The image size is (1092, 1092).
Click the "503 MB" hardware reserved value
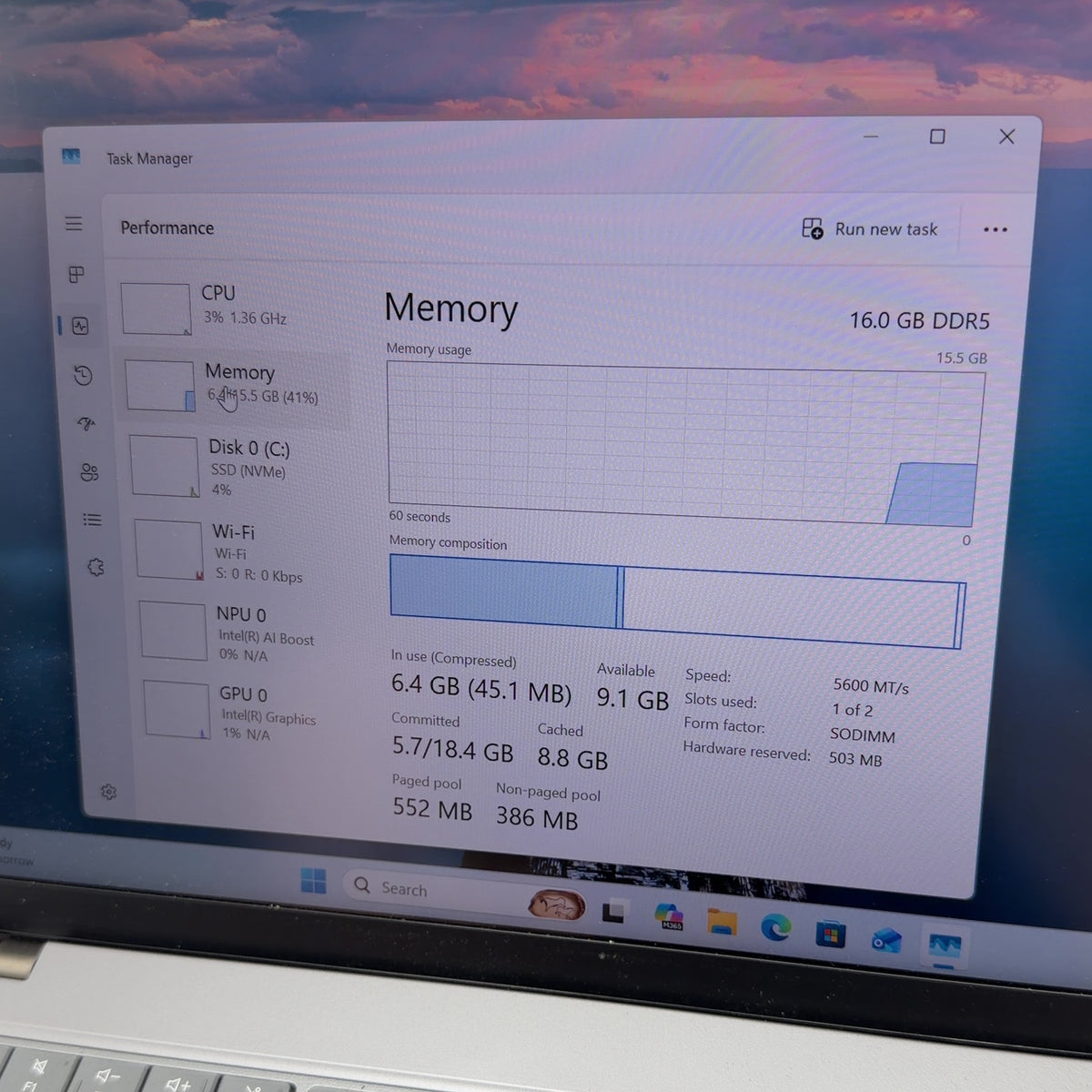point(855,759)
